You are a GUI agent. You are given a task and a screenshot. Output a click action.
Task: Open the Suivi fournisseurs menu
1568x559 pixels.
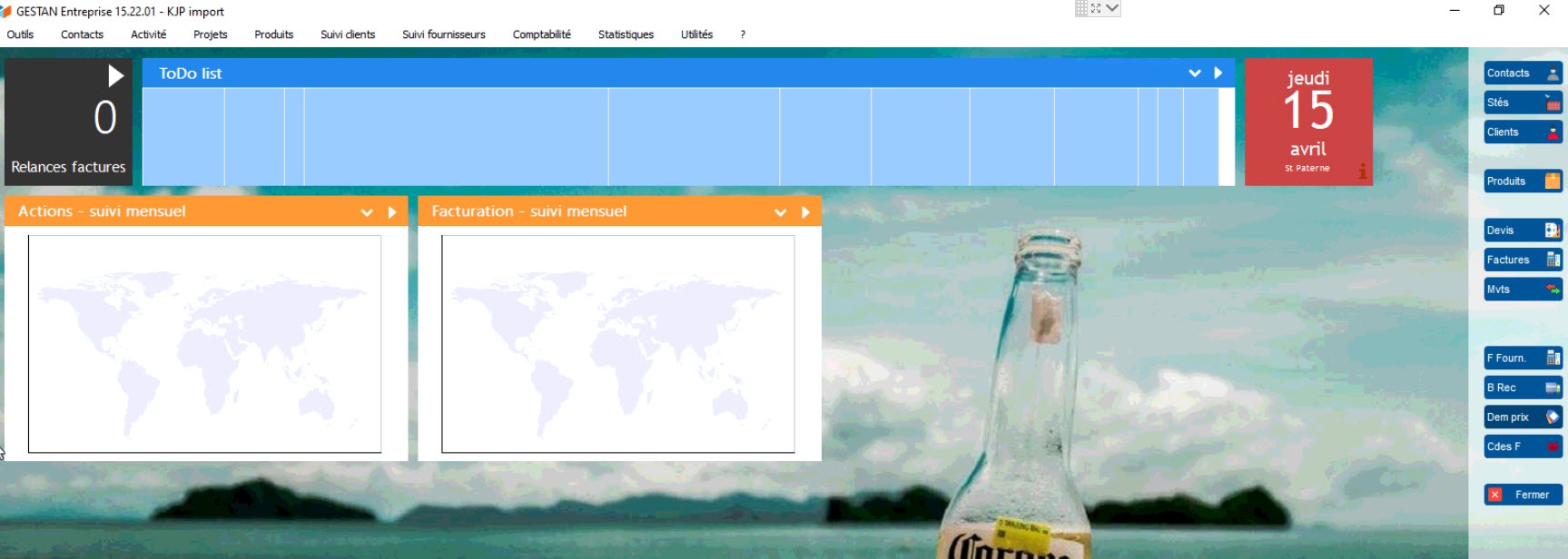pyautogui.click(x=443, y=34)
